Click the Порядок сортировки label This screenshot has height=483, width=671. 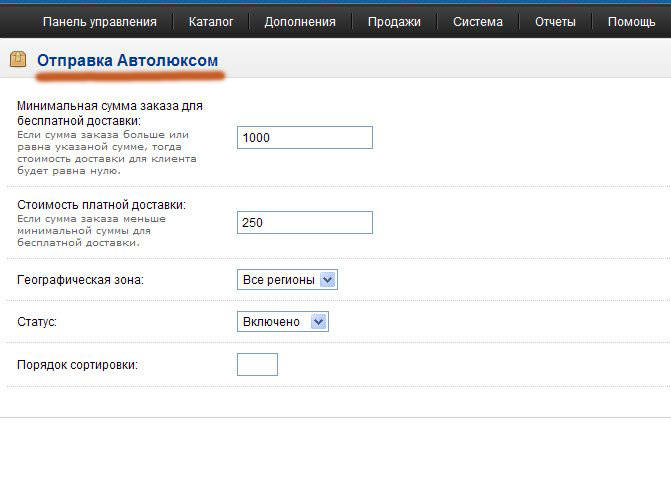pyautogui.click(x=77, y=364)
